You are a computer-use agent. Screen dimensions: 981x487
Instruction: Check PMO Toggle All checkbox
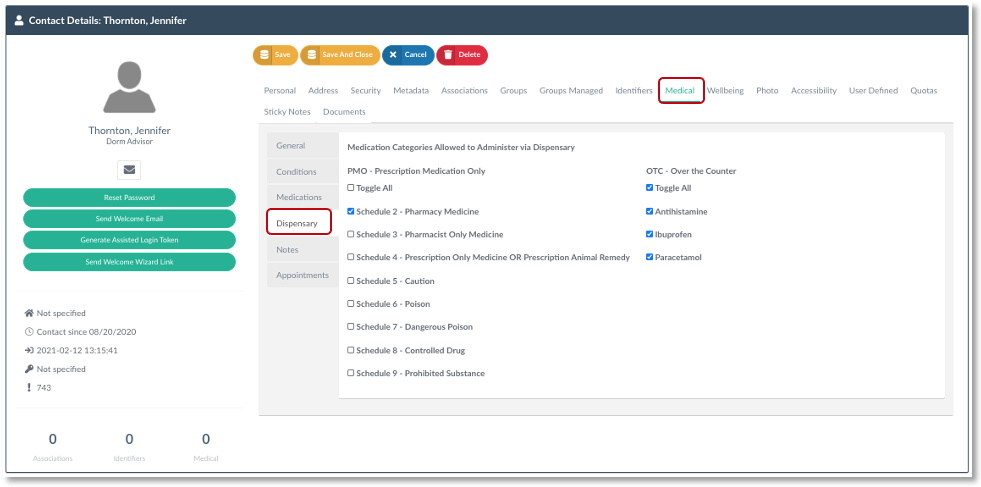click(351, 188)
